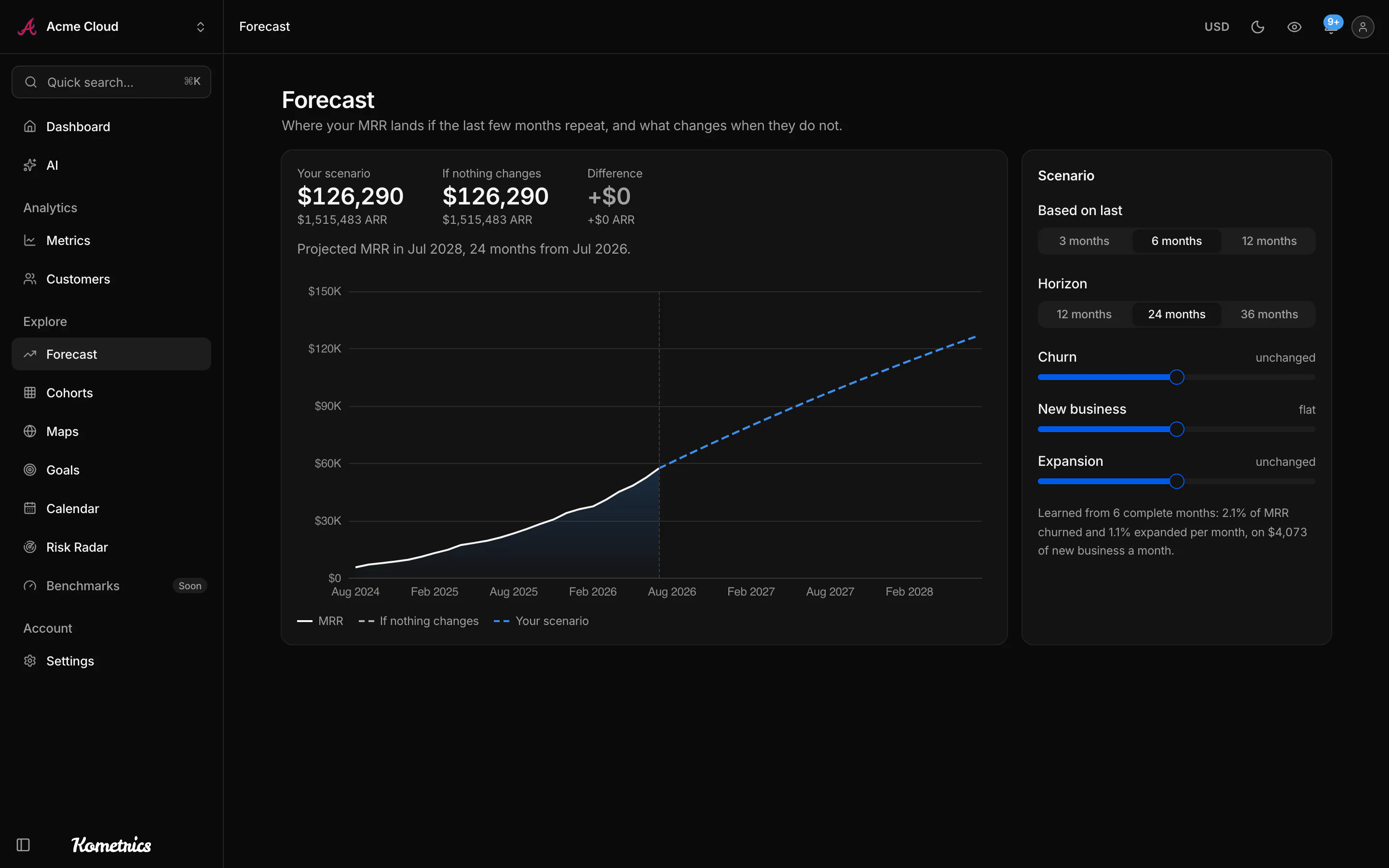Click the Customers people icon
This screenshot has height=868, width=1389.
point(30,279)
